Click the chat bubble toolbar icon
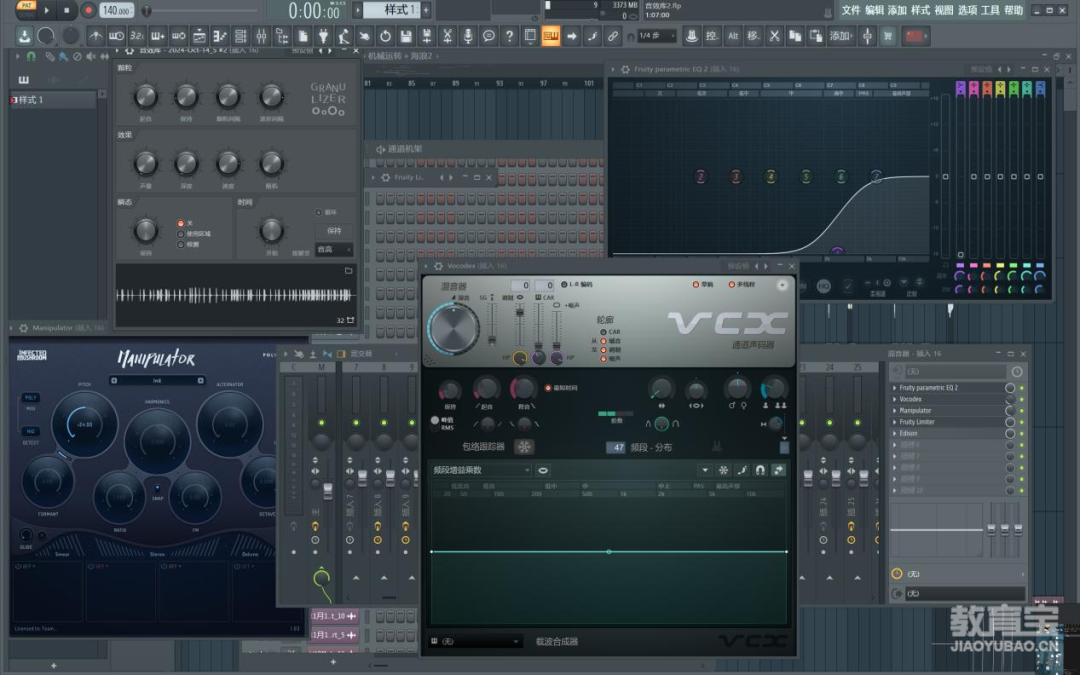The width and height of the screenshot is (1080, 675). point(488,36)
